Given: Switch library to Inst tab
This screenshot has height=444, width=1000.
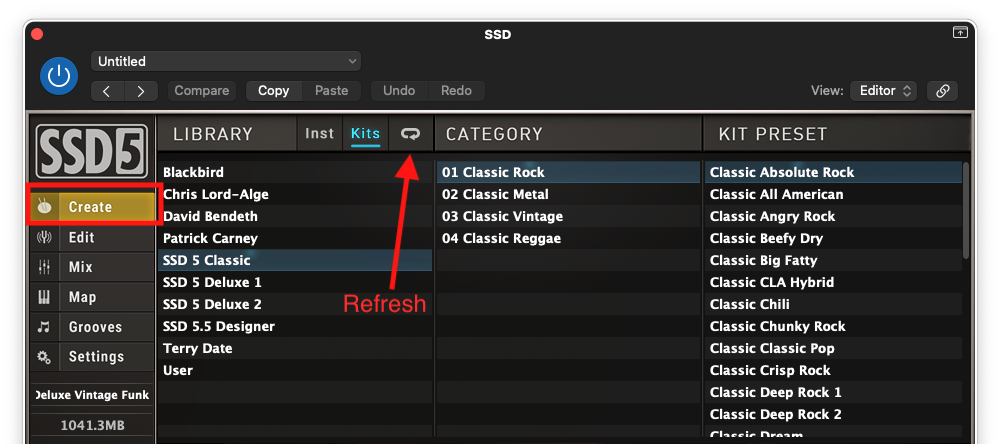Looking at the screenshot, I should pos(320,134).
